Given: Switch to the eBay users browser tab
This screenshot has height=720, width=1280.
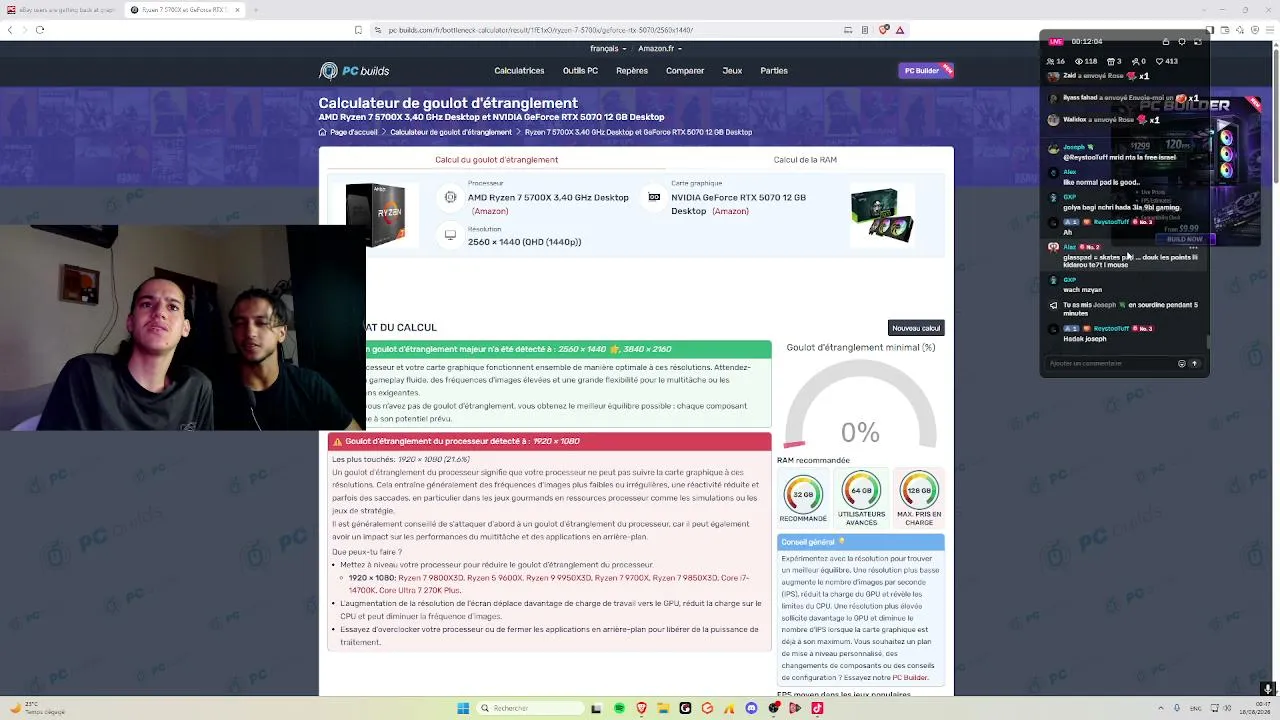Looking at the screenshot, I should coord(61,10).
